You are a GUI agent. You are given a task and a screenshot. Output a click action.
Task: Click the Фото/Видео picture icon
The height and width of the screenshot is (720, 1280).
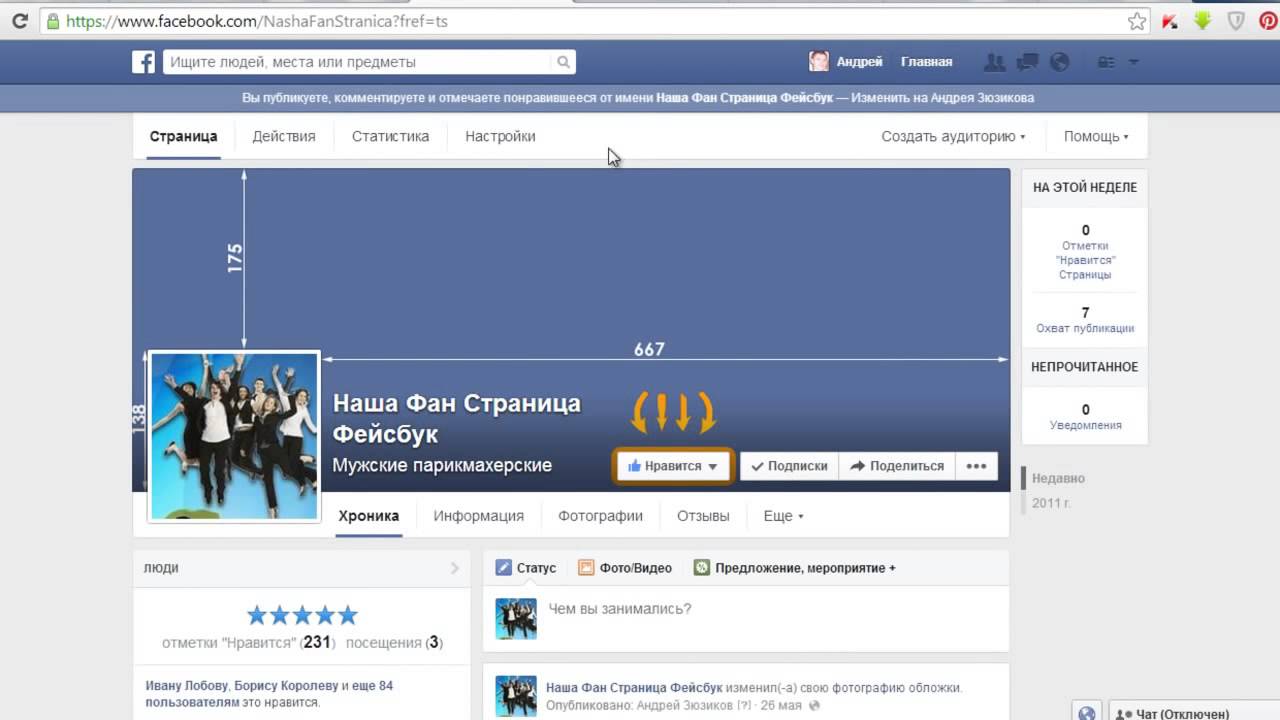(x=586, y=567)
